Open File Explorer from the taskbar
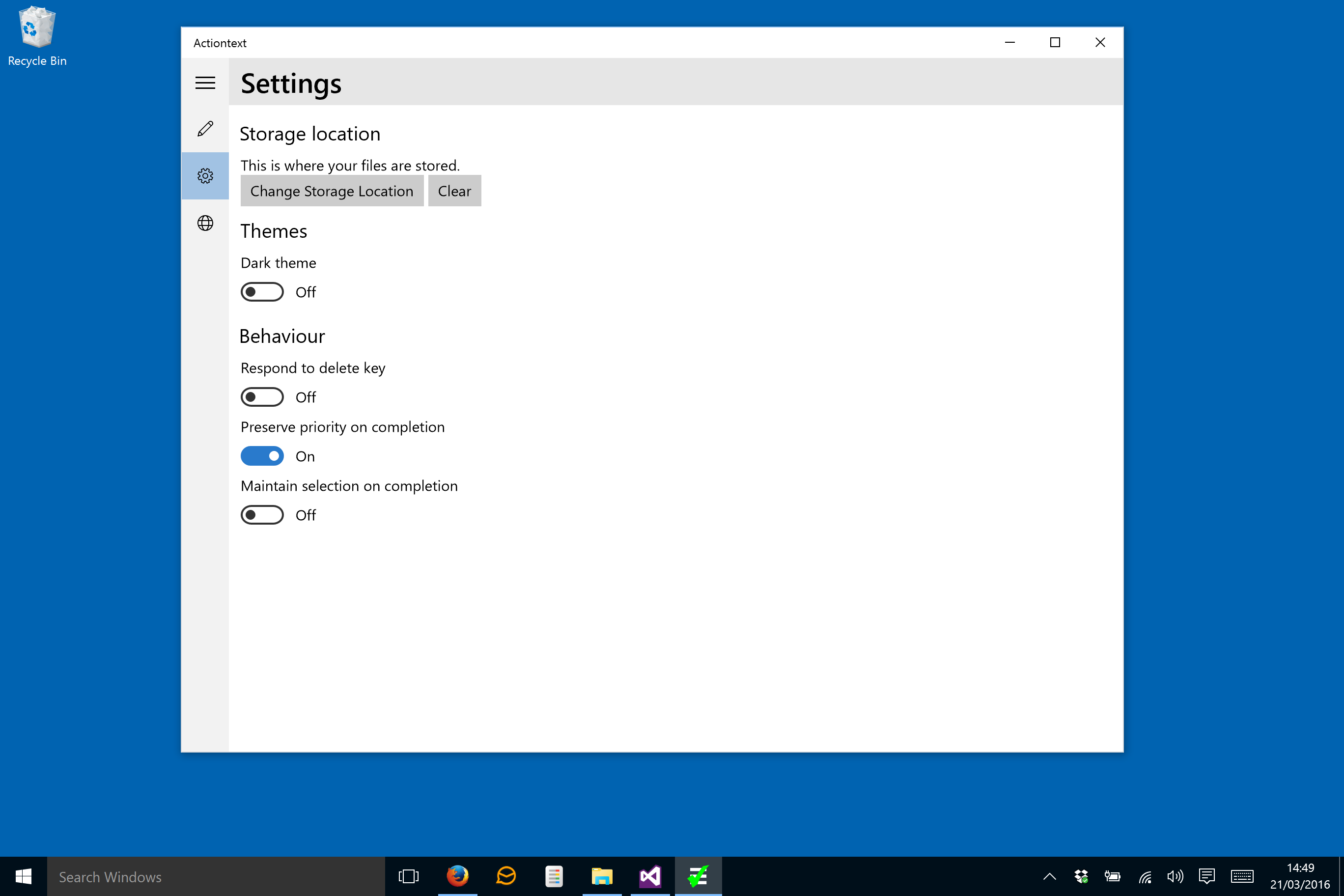The width and height of the screenshot is (1344, 896). pos(602,876)
